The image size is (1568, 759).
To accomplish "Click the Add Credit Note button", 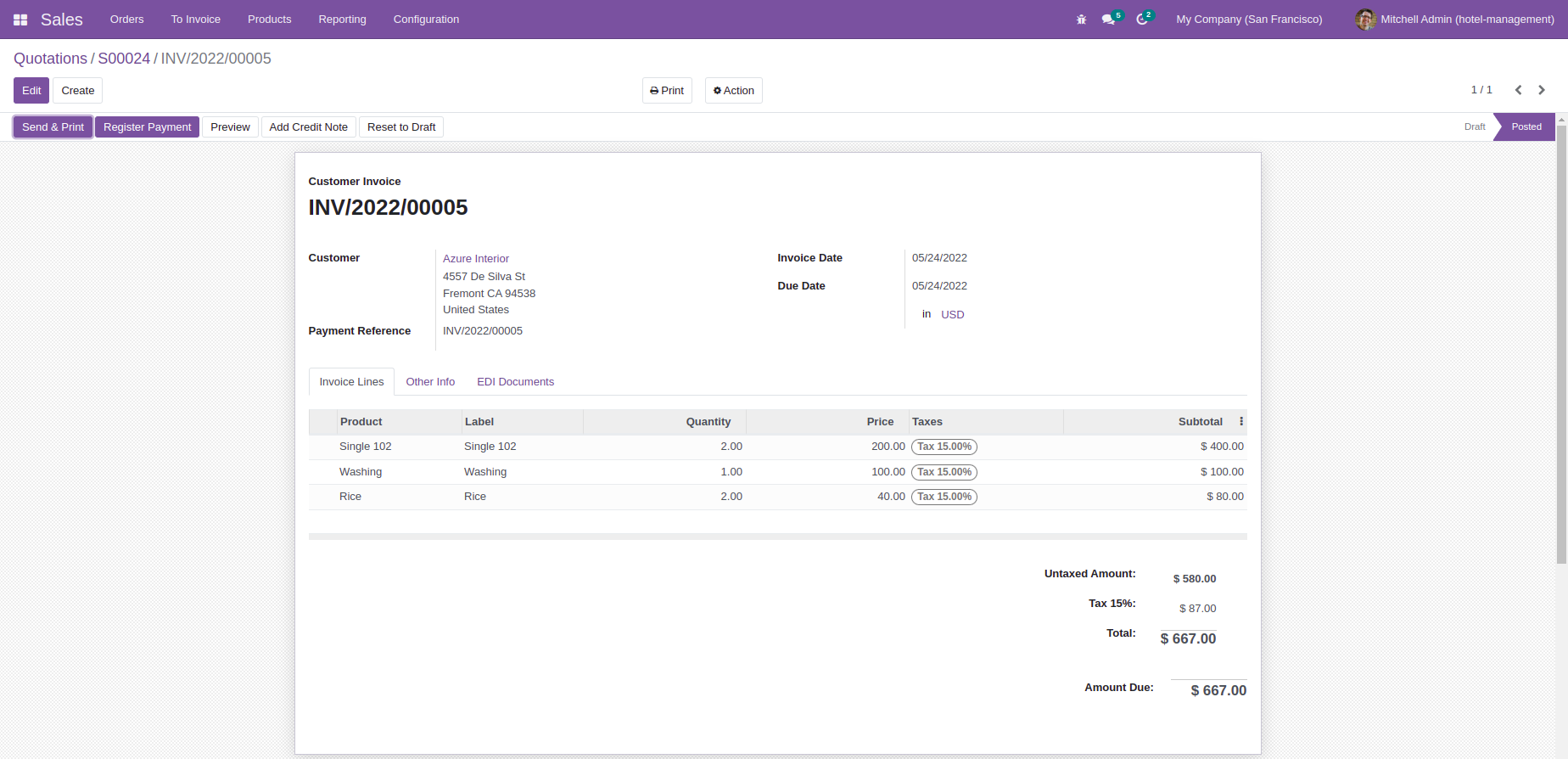I will point(308,127).
